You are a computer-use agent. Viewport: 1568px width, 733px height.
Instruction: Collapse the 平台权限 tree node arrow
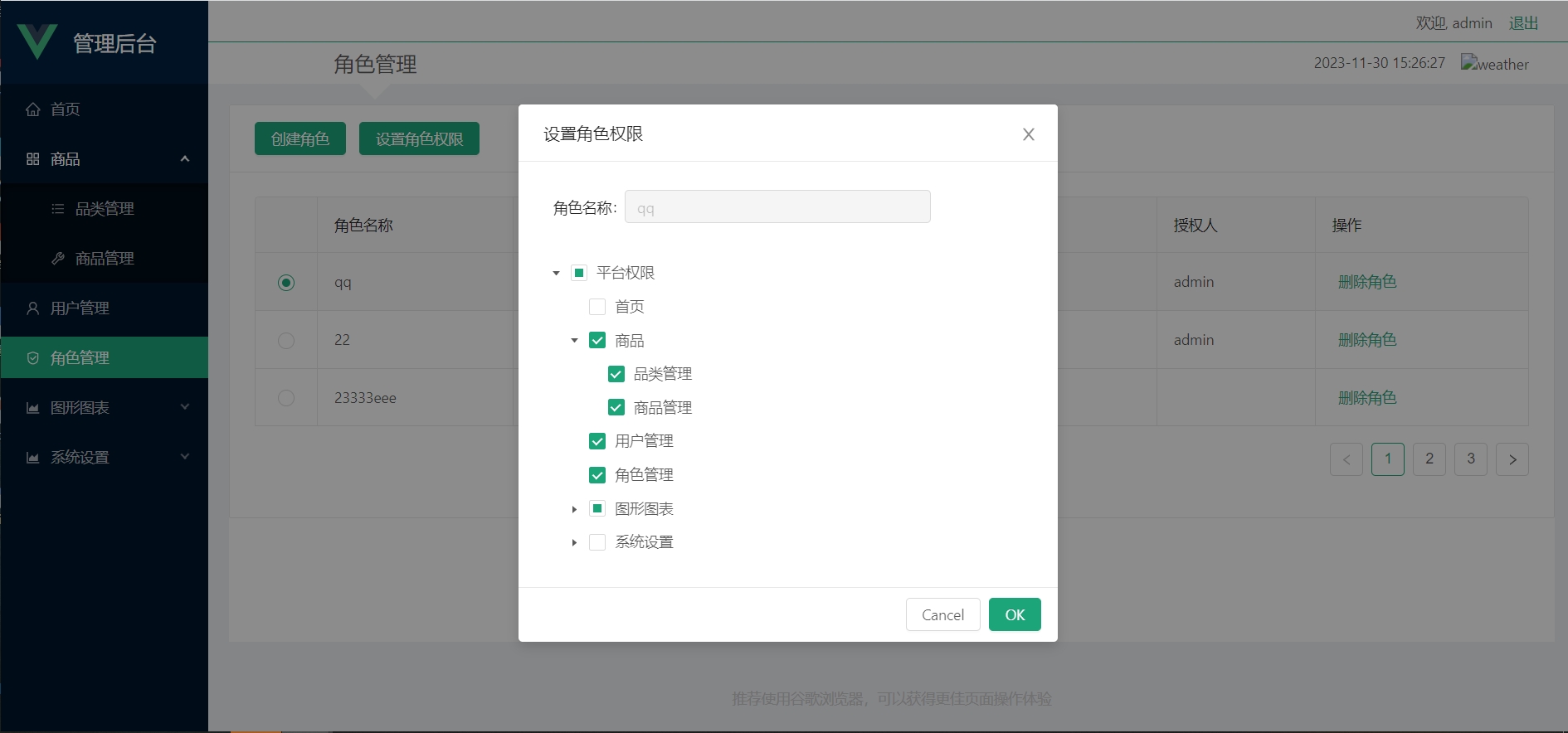click(557, 273)
